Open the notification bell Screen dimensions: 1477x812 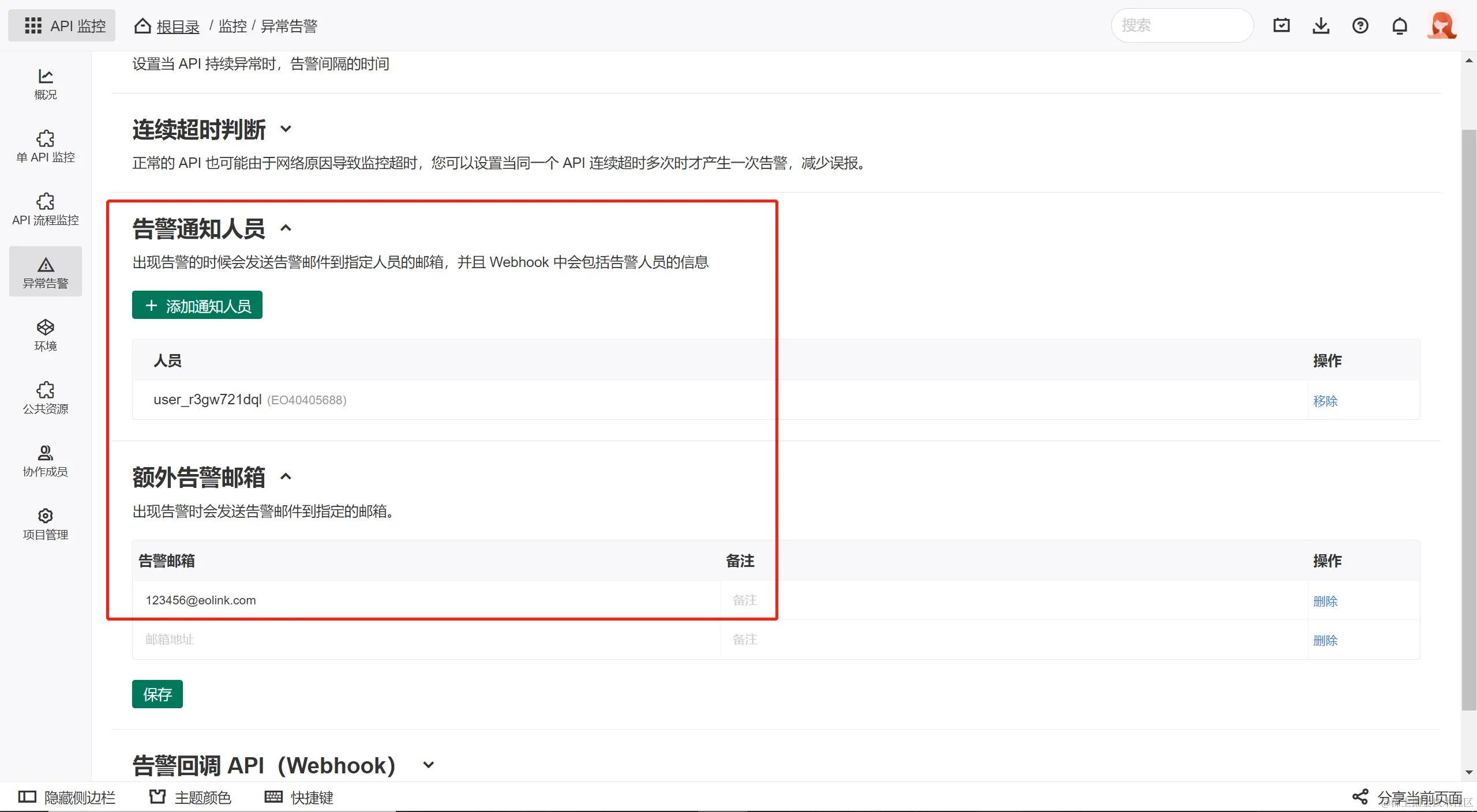pyautogui.click(x=1400, y=25)
